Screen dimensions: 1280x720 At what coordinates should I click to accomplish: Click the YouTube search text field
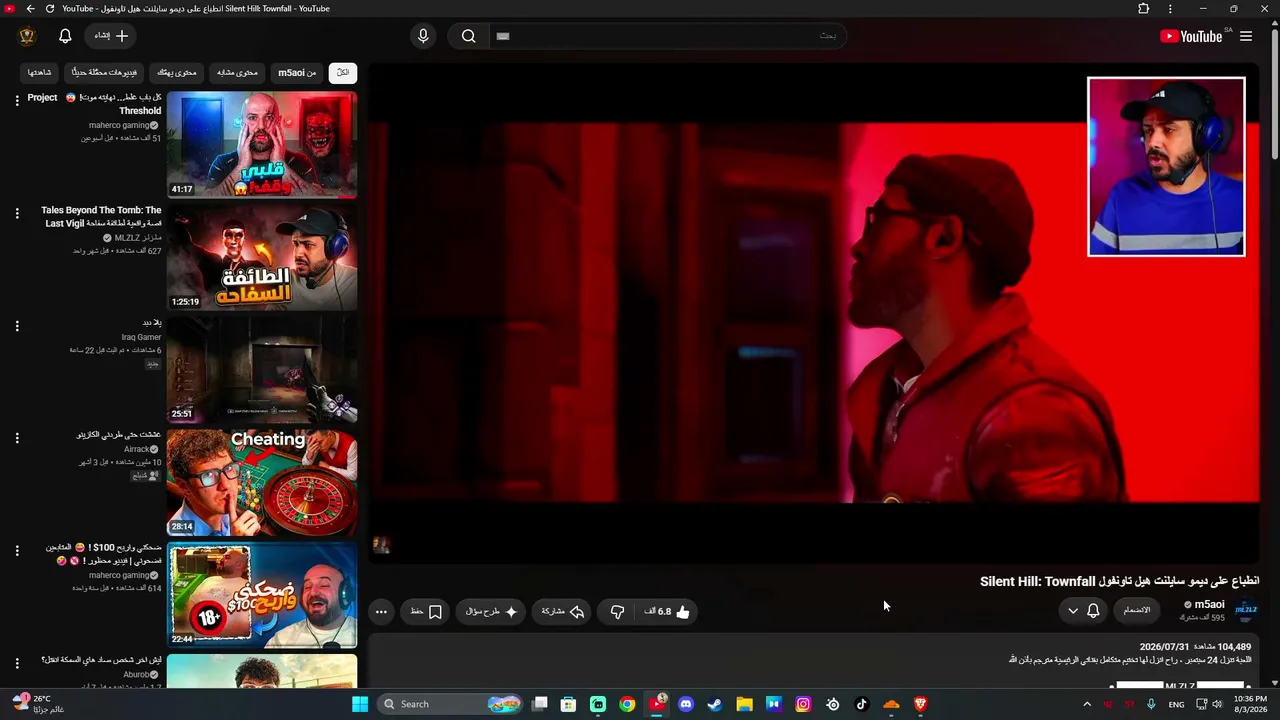pos(668,36)
